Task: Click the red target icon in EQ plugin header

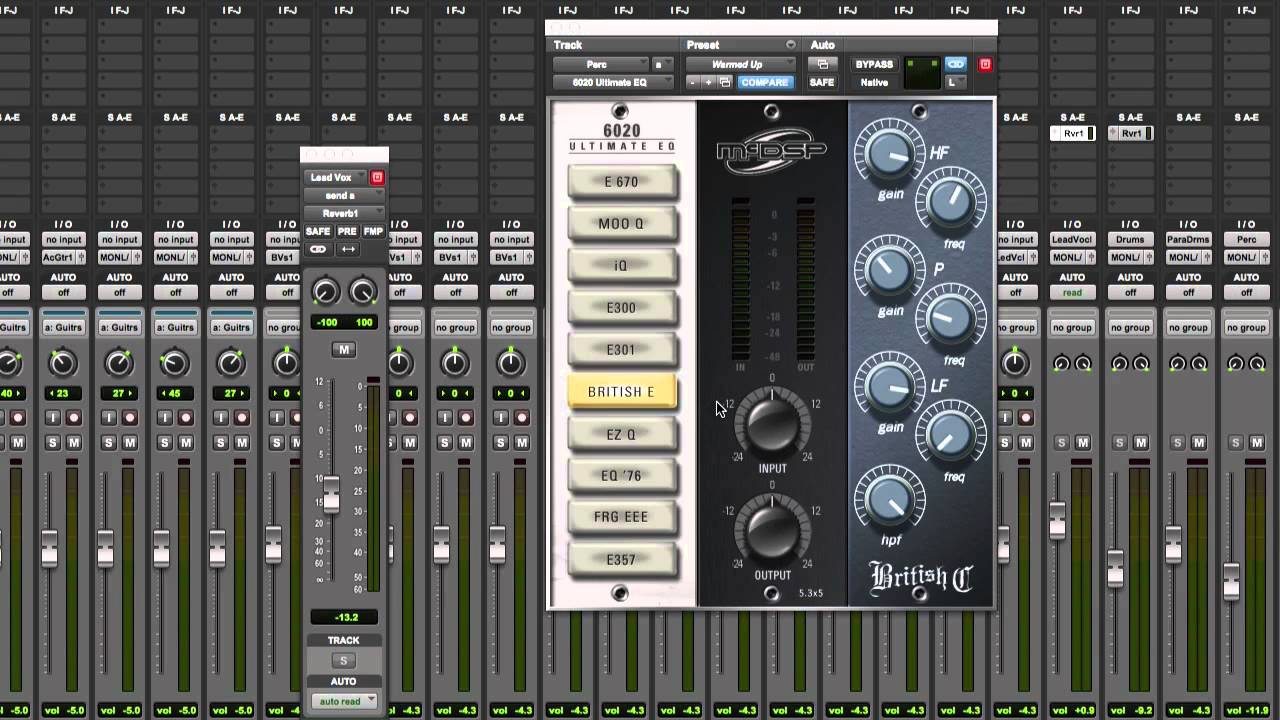Action: pos(985,64)
